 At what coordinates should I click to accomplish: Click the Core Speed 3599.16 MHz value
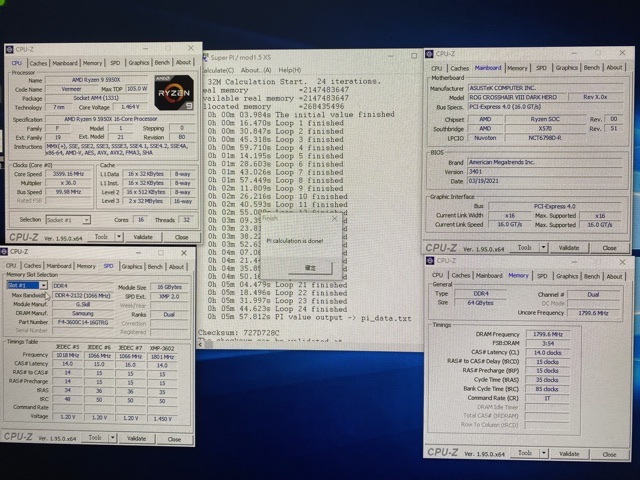[68, 174]
